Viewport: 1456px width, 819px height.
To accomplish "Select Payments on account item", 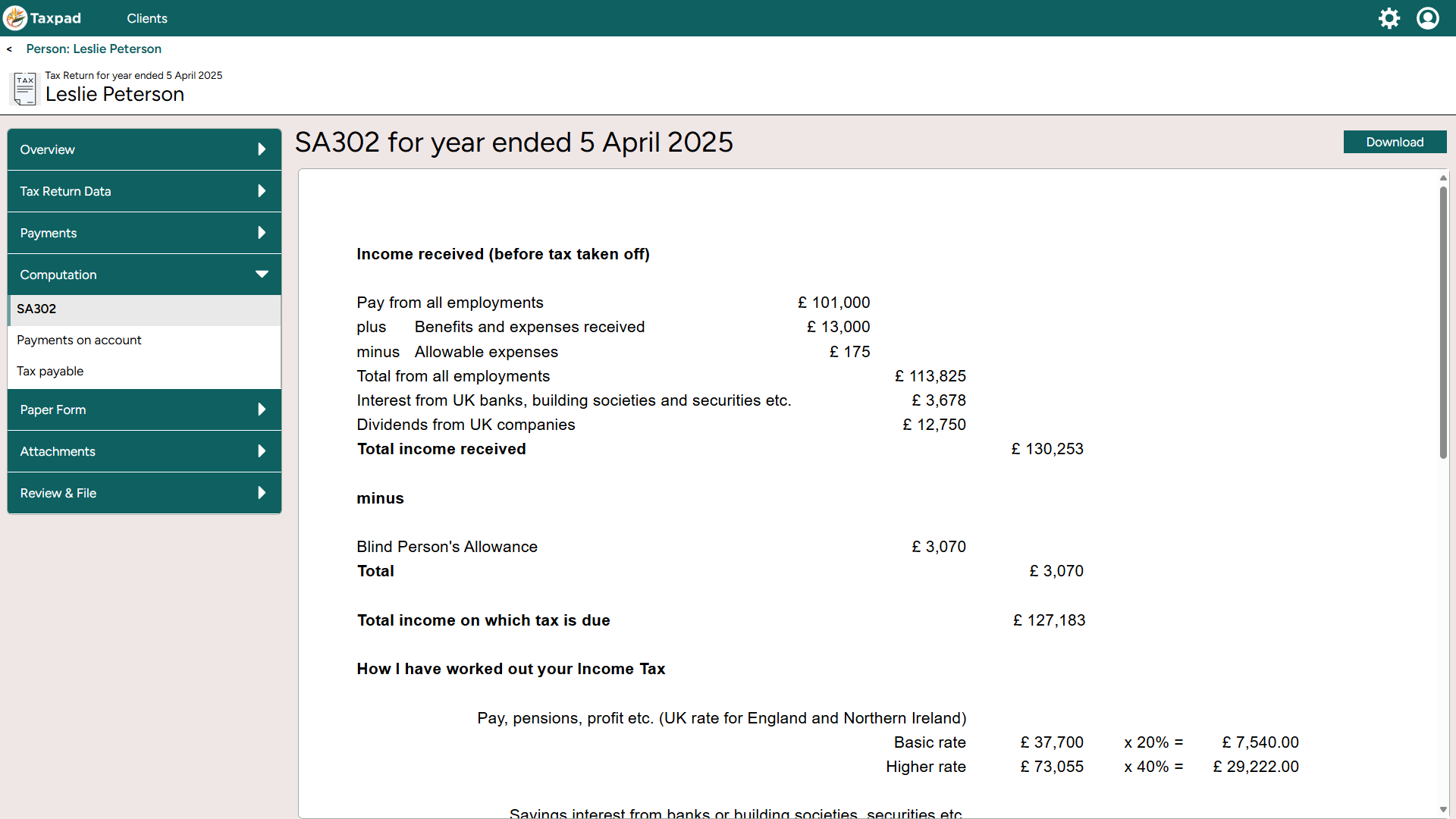I will tap(79, 340).
